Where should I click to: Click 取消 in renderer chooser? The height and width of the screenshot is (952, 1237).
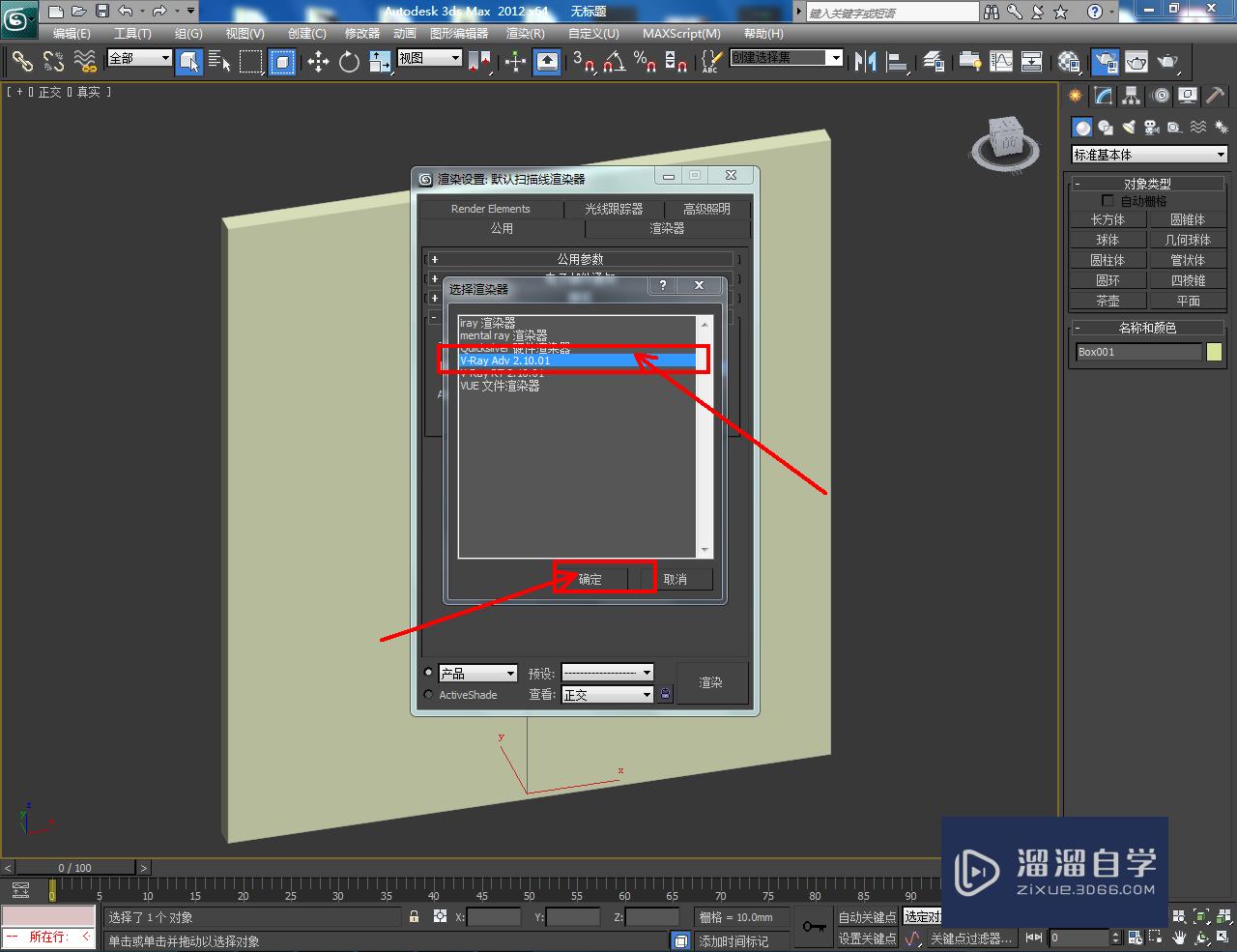coord(676,579)
